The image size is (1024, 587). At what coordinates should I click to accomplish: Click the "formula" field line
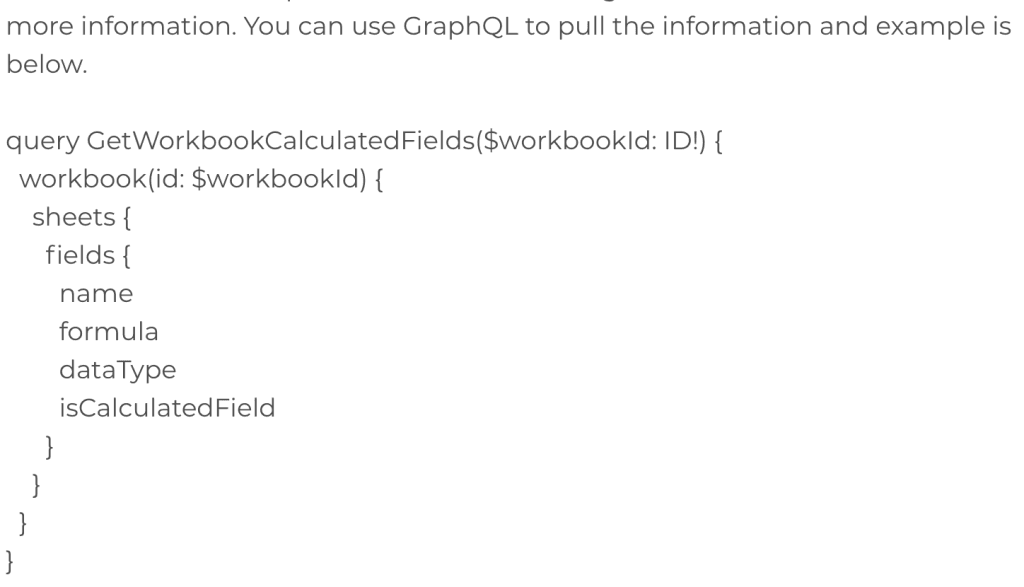tap(108, 331)
